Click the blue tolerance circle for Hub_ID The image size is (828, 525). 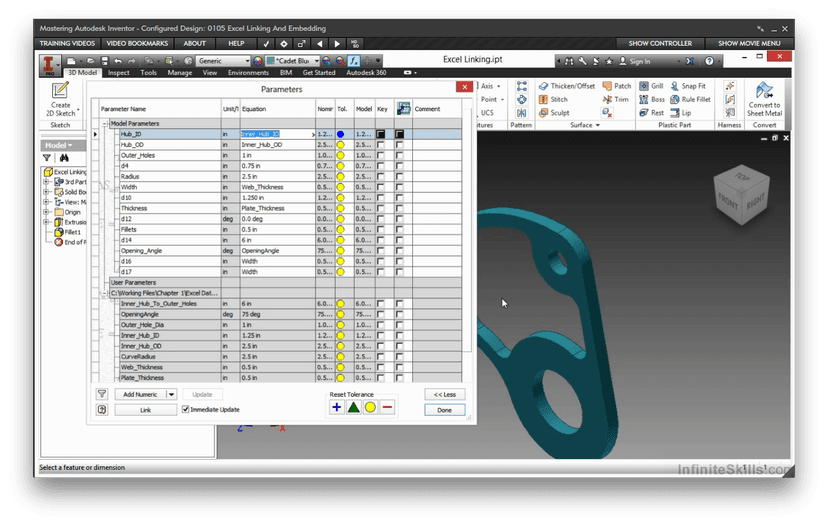tap(341, 134)
